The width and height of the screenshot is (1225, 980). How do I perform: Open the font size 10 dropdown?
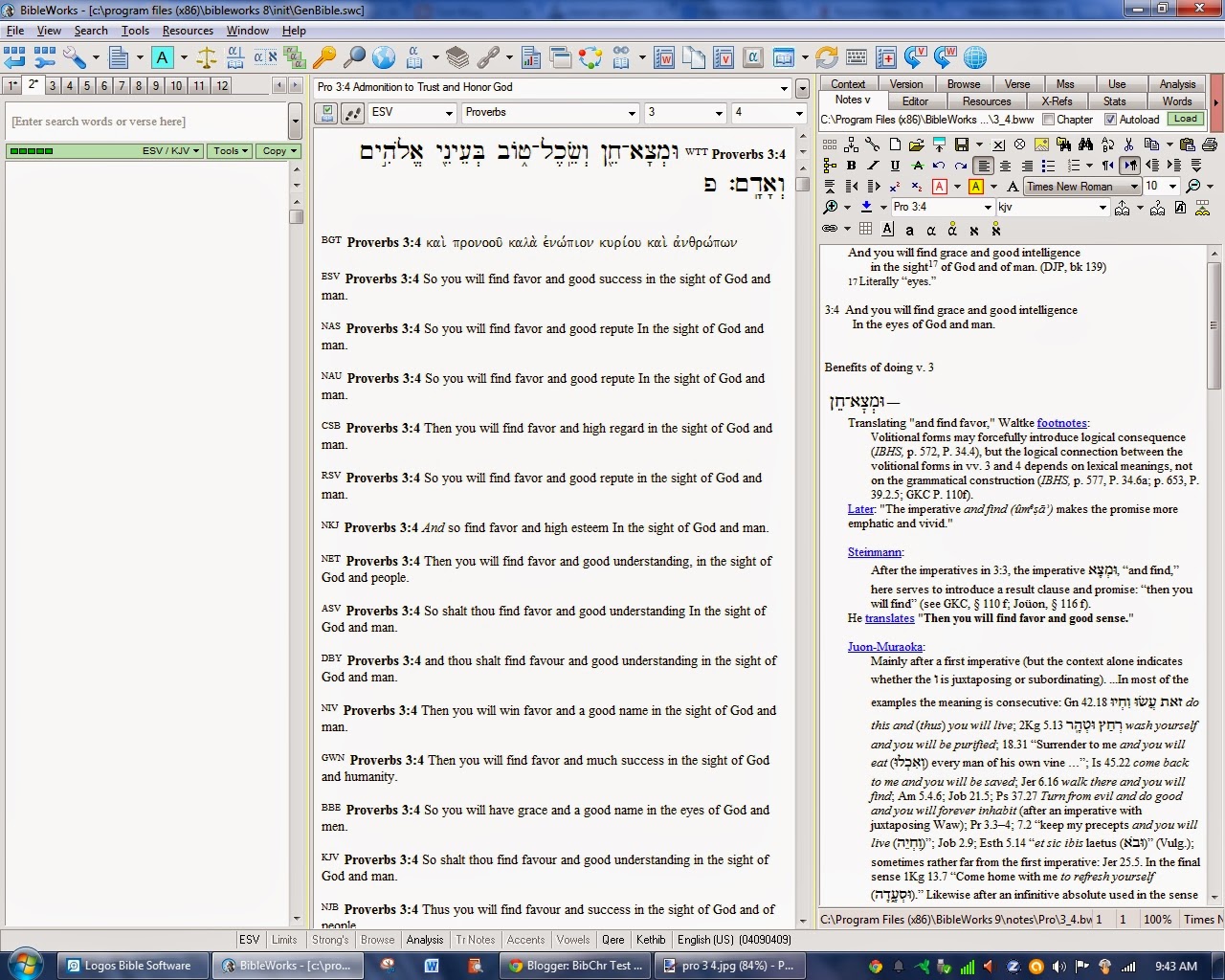(1172, 187)
